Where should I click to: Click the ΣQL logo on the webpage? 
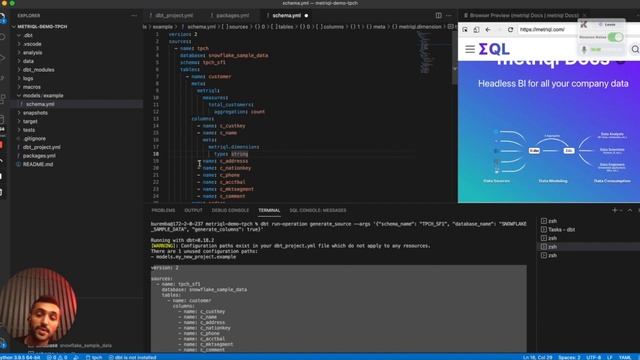click(494, 49)
